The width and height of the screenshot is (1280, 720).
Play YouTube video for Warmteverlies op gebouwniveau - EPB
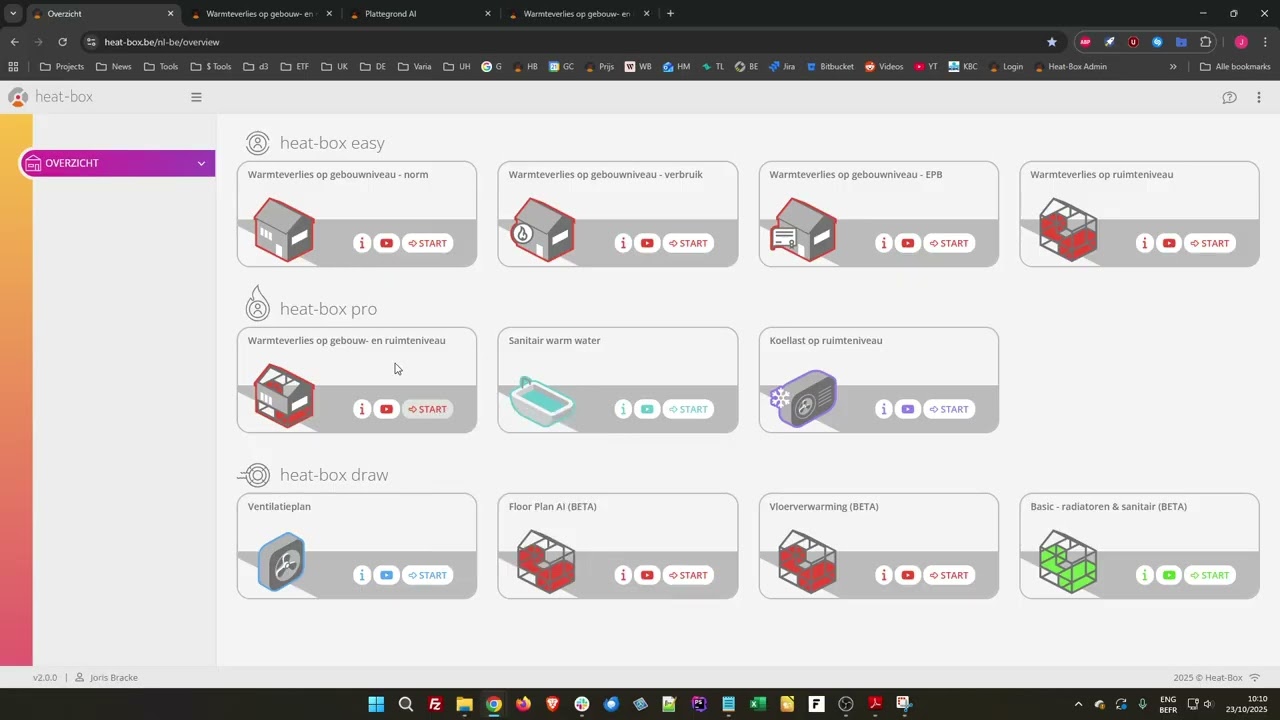pyautogui.click(x=908, y=243)
